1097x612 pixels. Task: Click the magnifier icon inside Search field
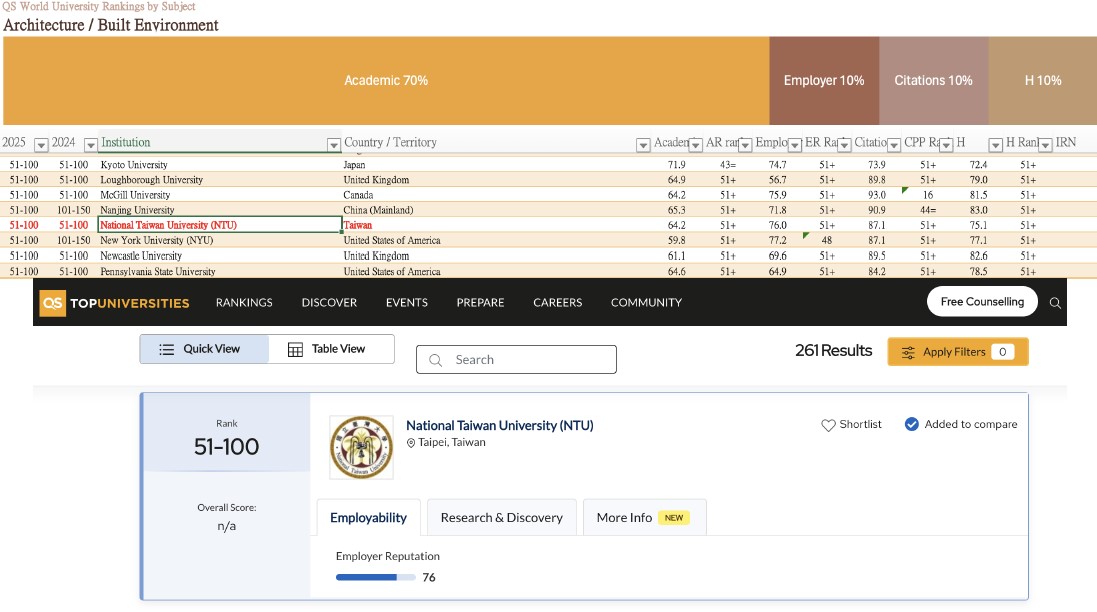point(435,360)
